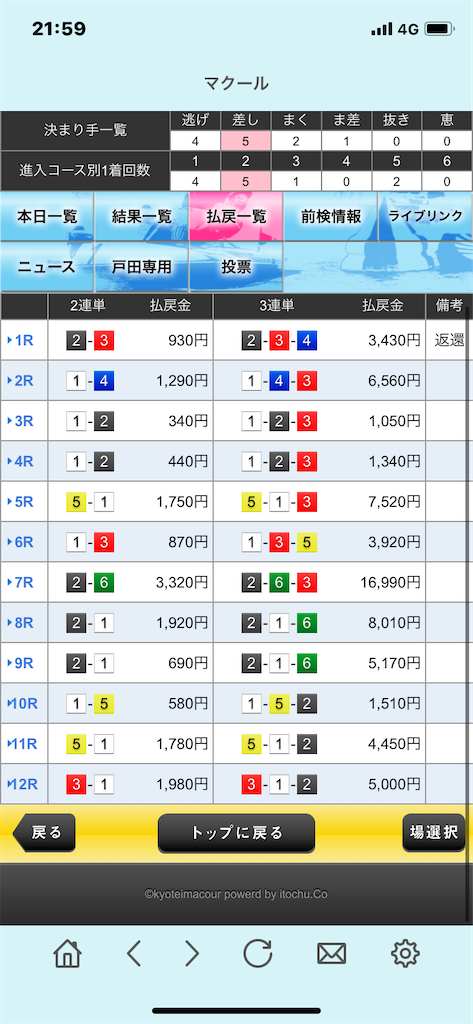Go back with the left arrow icon
The image size is (473, 1024).
(134, 954)
